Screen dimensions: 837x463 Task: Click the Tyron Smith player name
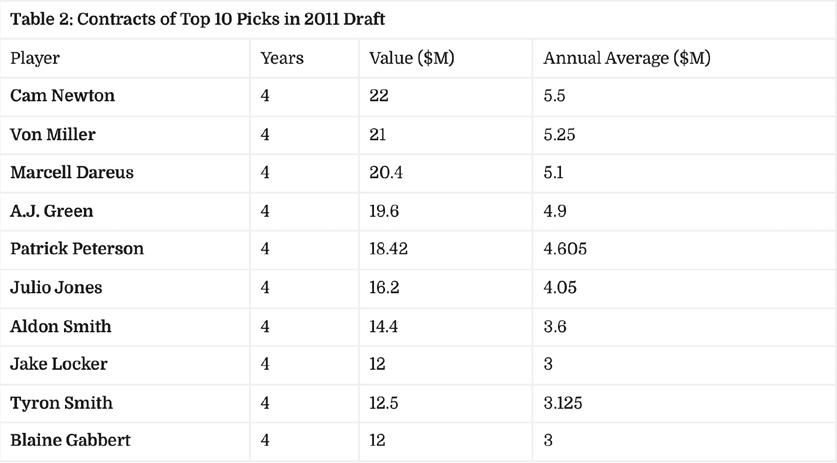pyautogui.click(x=61, y=403)
